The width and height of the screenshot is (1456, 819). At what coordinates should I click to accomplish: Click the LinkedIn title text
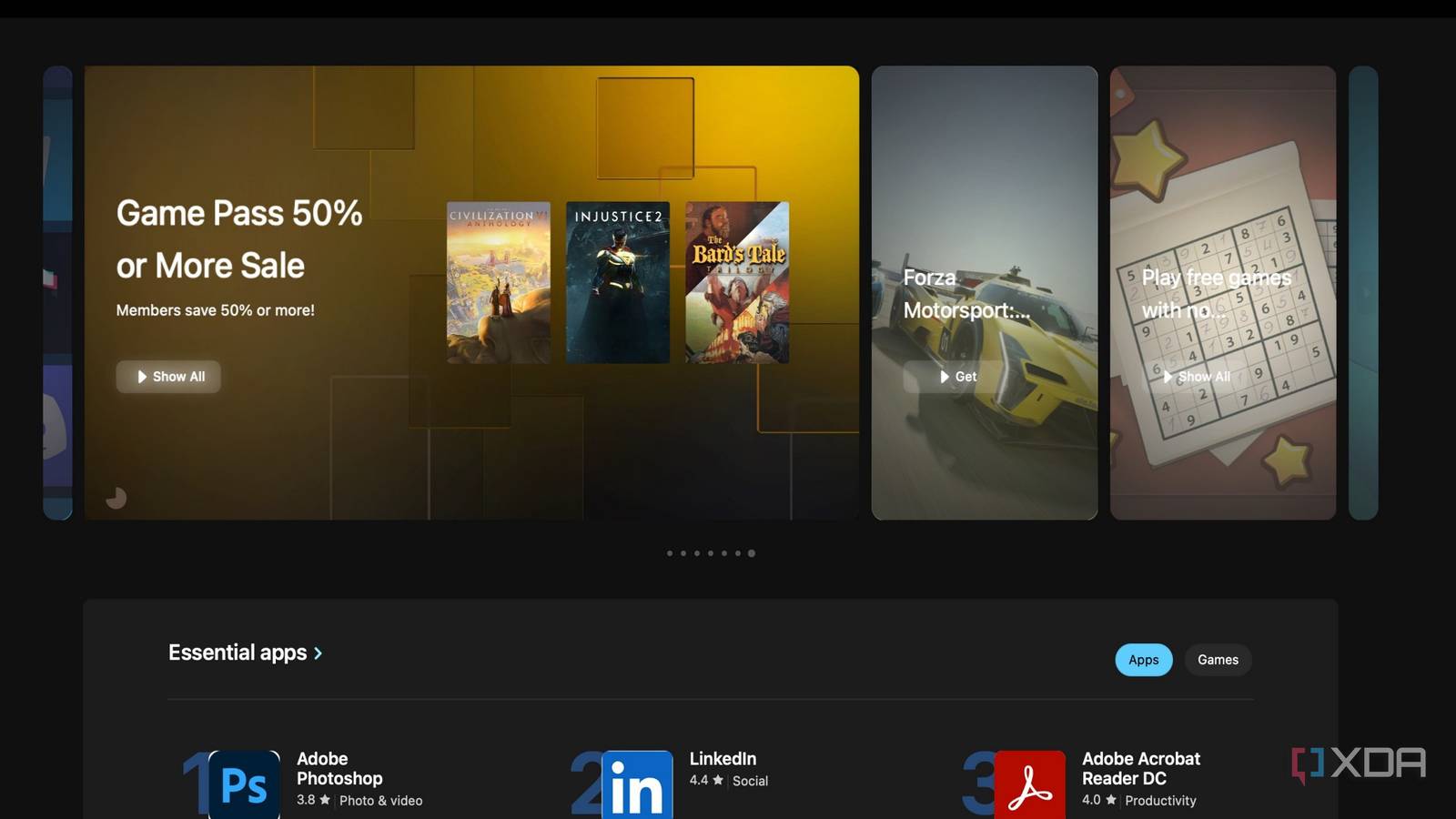point(723,759)
